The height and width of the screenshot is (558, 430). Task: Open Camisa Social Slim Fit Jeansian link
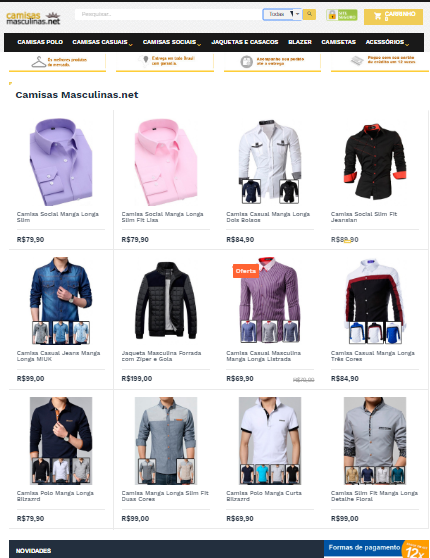click(363, 217)
